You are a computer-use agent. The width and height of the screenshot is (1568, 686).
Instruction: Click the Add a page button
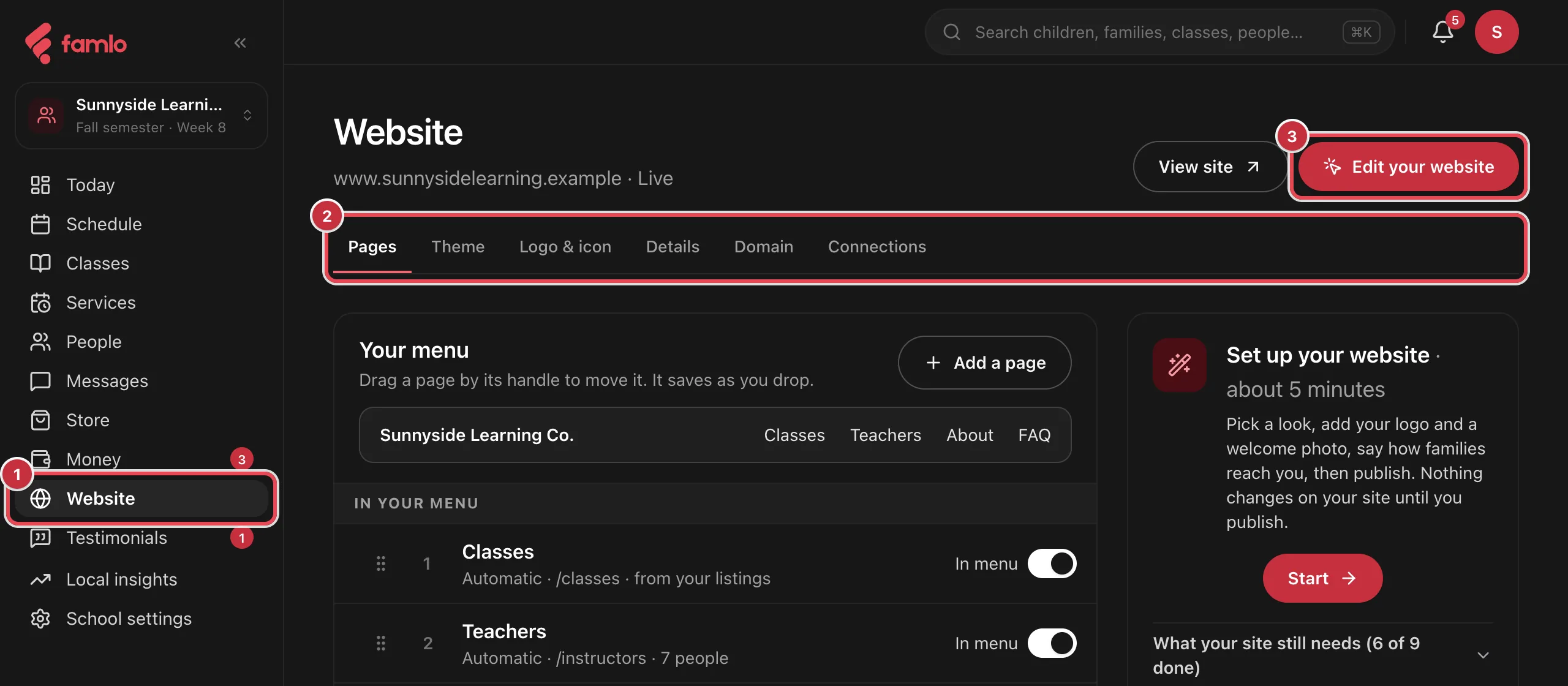[985, 363]
